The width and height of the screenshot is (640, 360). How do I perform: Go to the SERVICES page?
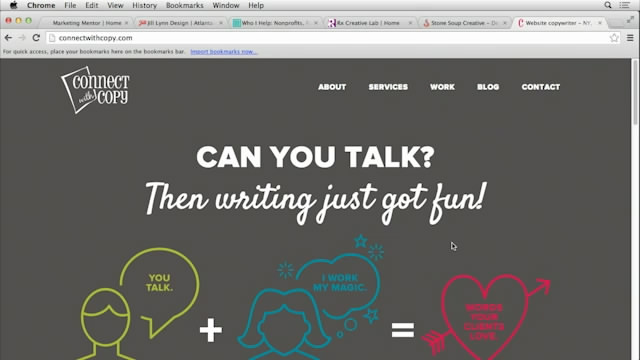point(388,87)
